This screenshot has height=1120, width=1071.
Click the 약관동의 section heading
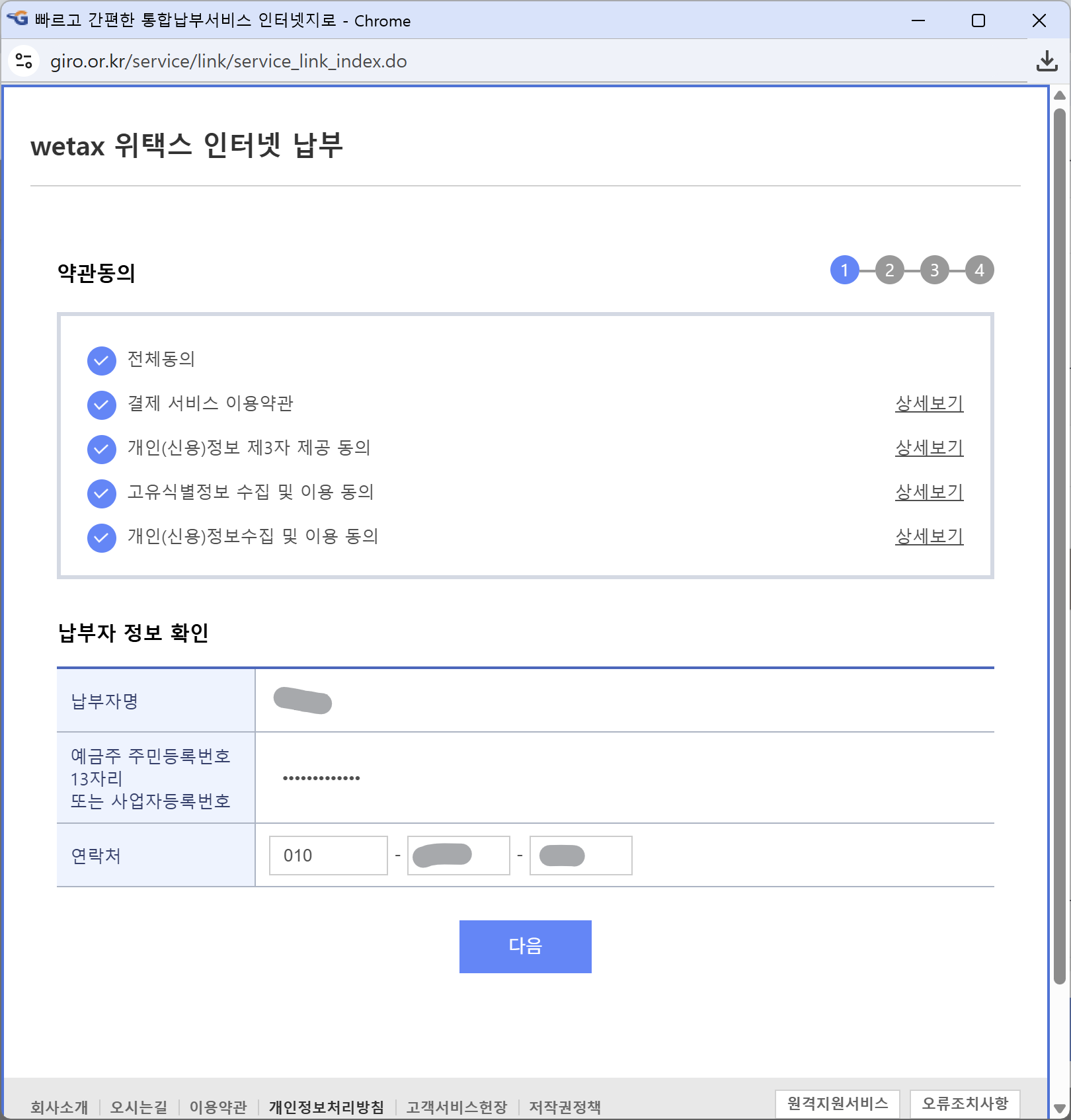coord(97,272)
